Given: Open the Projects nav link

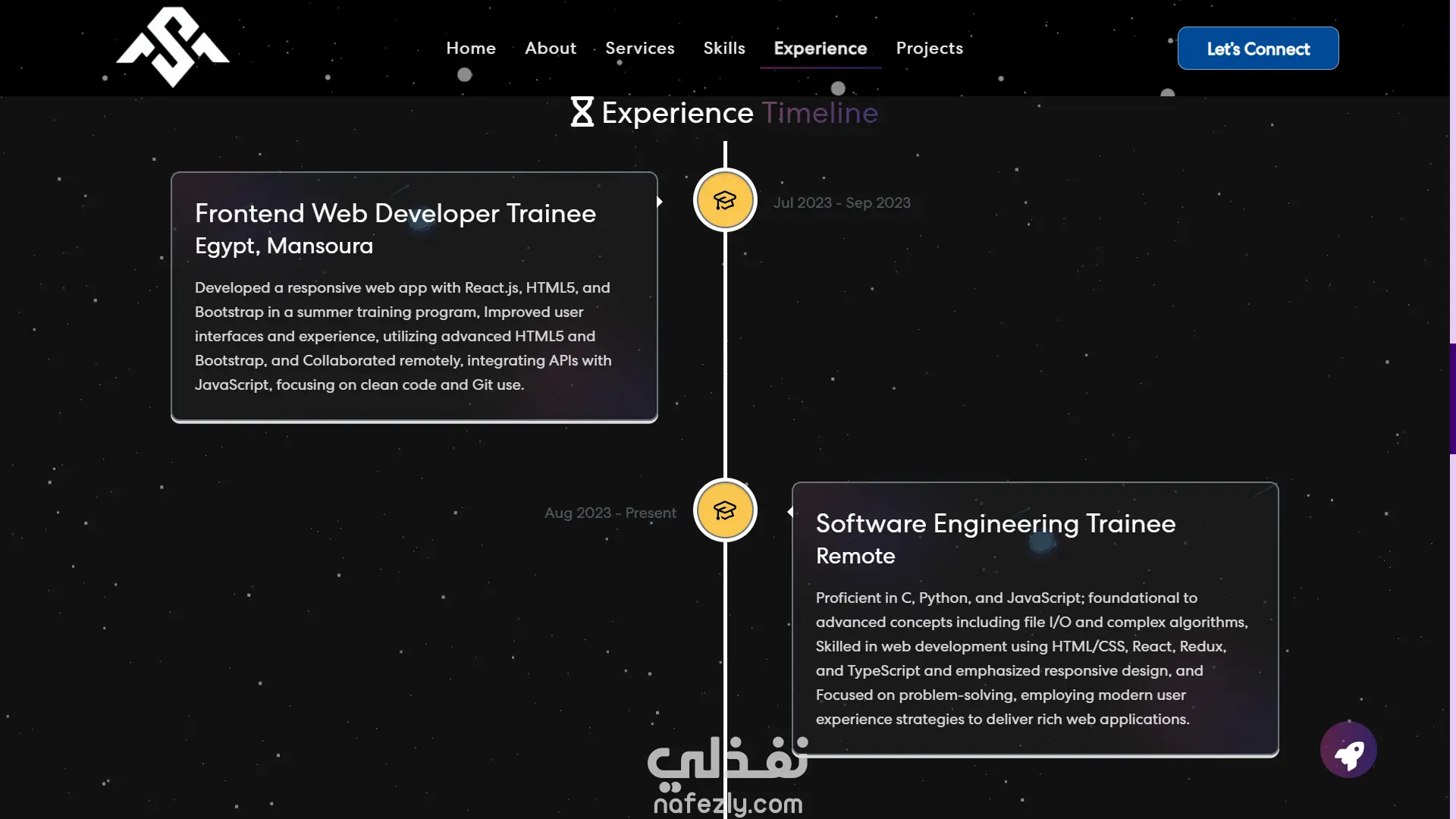Looking at the screenshot, I should point(929,49).
